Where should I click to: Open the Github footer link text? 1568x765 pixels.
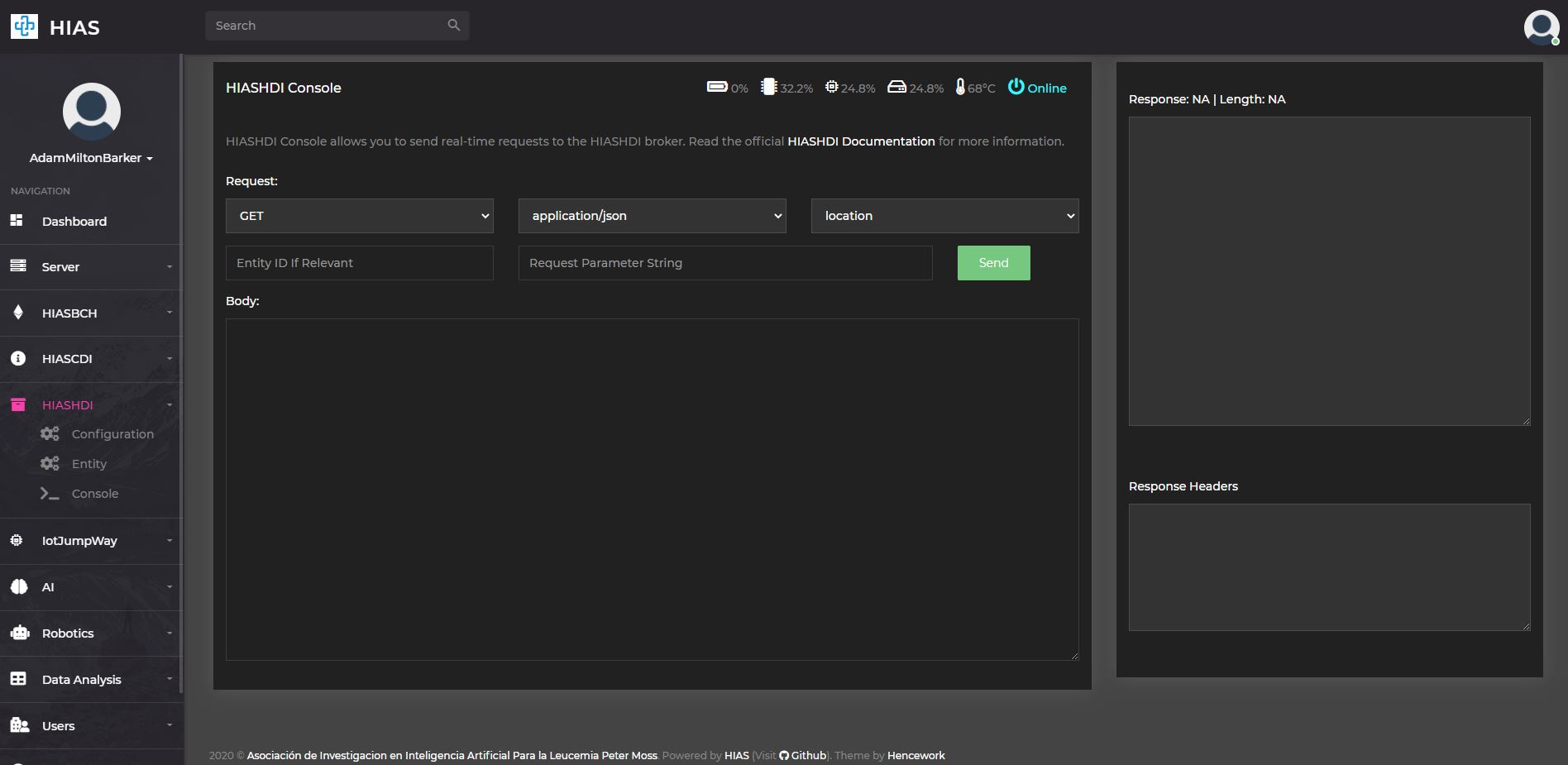pos(809,755)
